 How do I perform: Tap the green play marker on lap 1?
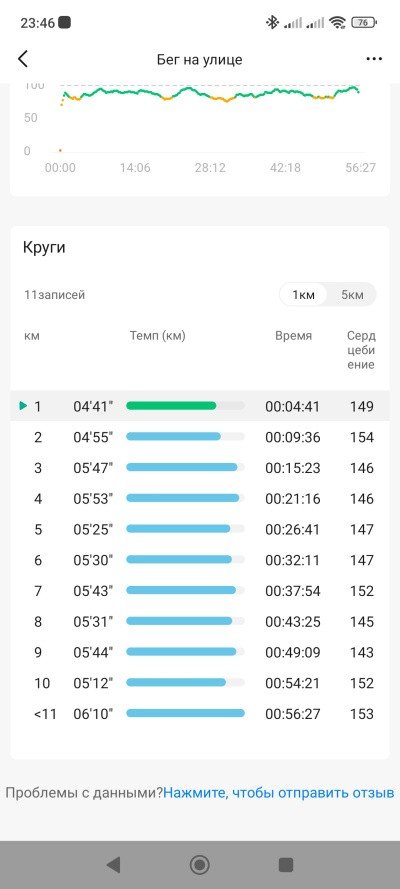23,406
